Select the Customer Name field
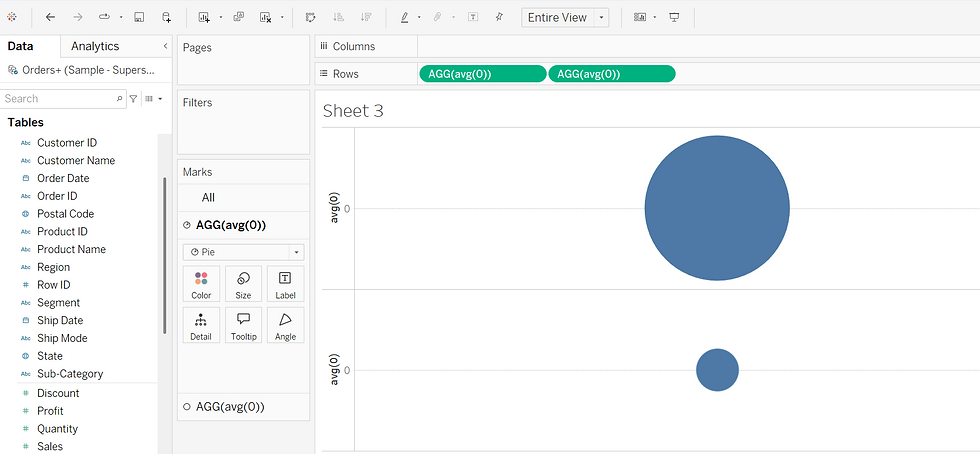This screenshot has height=454, width=980. tap(76, 161)
